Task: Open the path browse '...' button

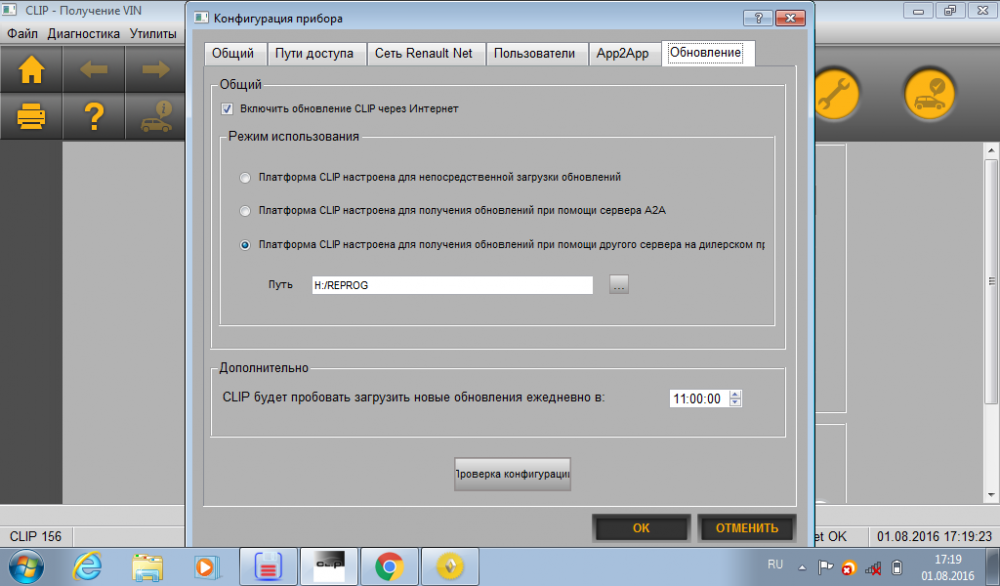Action: pos(619,284)
